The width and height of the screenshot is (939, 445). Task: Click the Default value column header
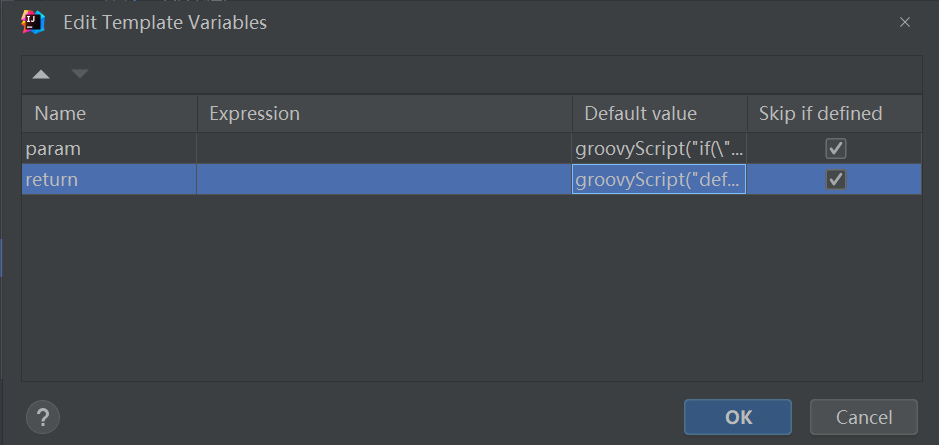pos(659,113)
